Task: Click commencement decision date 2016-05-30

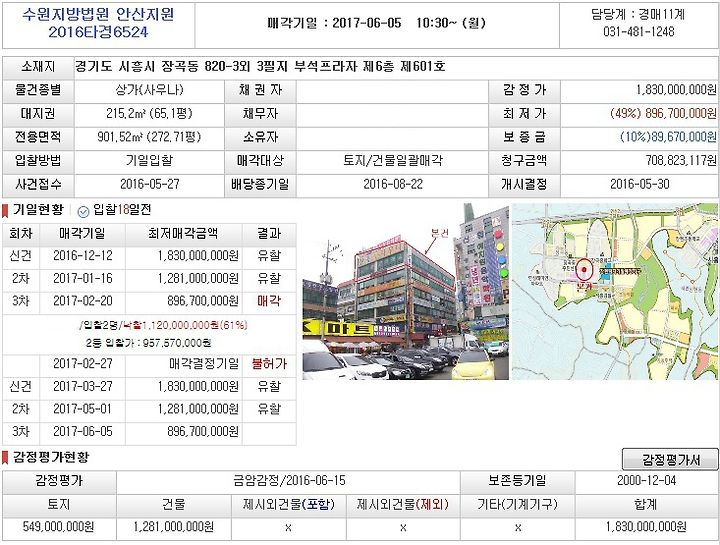Action: click(640, 184)
